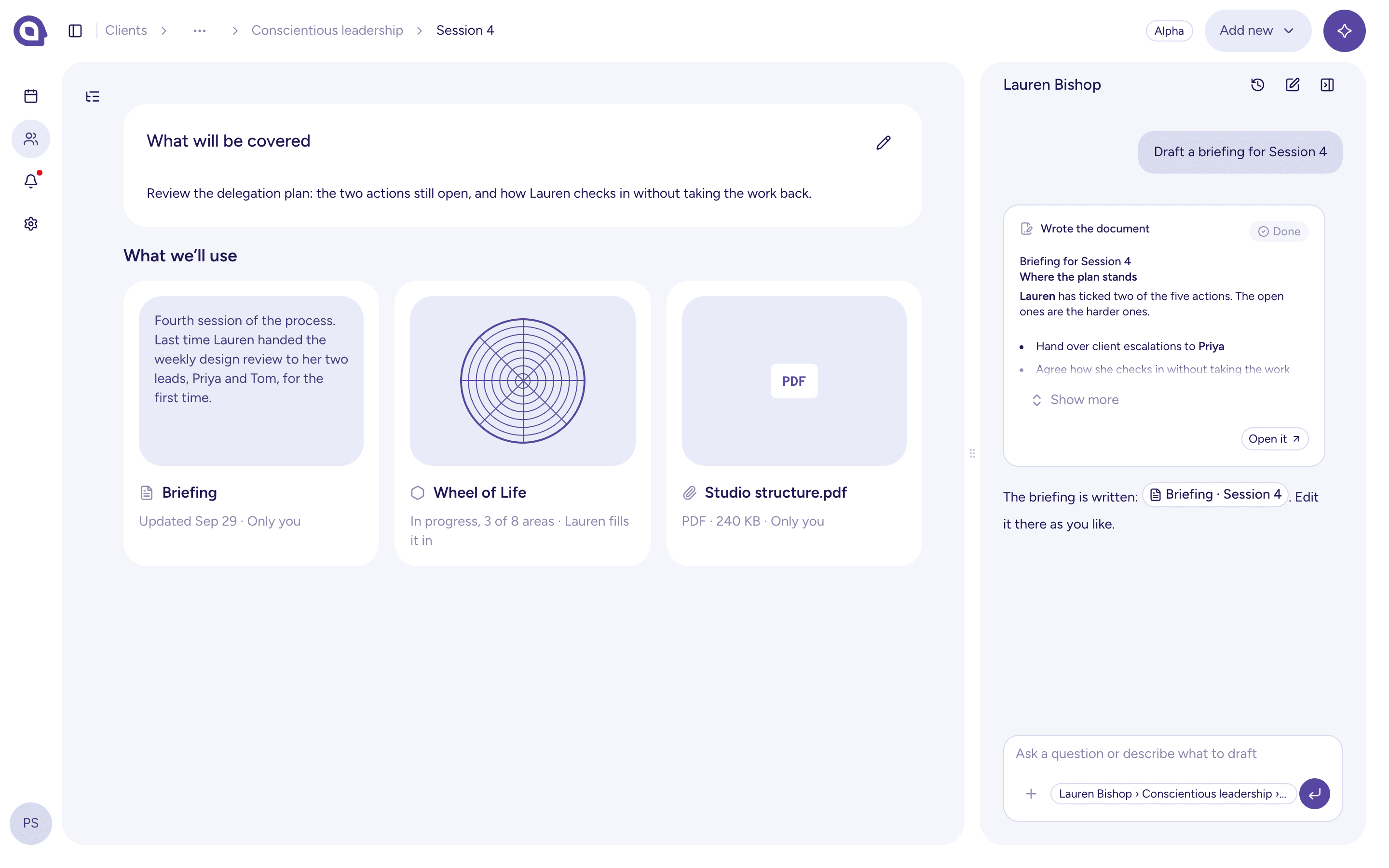Image resolution: width=1389 pixels, height=868 pixels.
Task: Click the panel resize handle between panes
Action: tap(972, 453)
